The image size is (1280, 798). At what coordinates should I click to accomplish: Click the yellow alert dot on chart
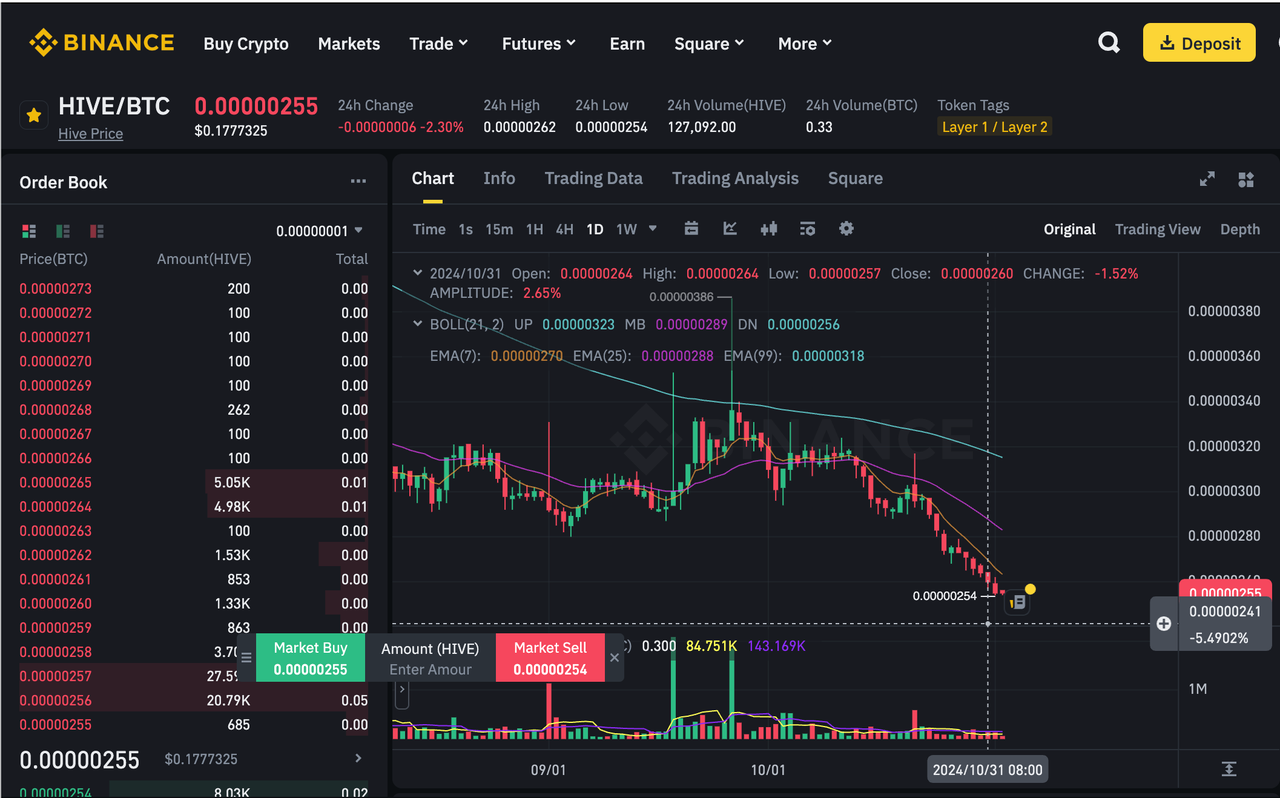click(x=1030, y=589)
